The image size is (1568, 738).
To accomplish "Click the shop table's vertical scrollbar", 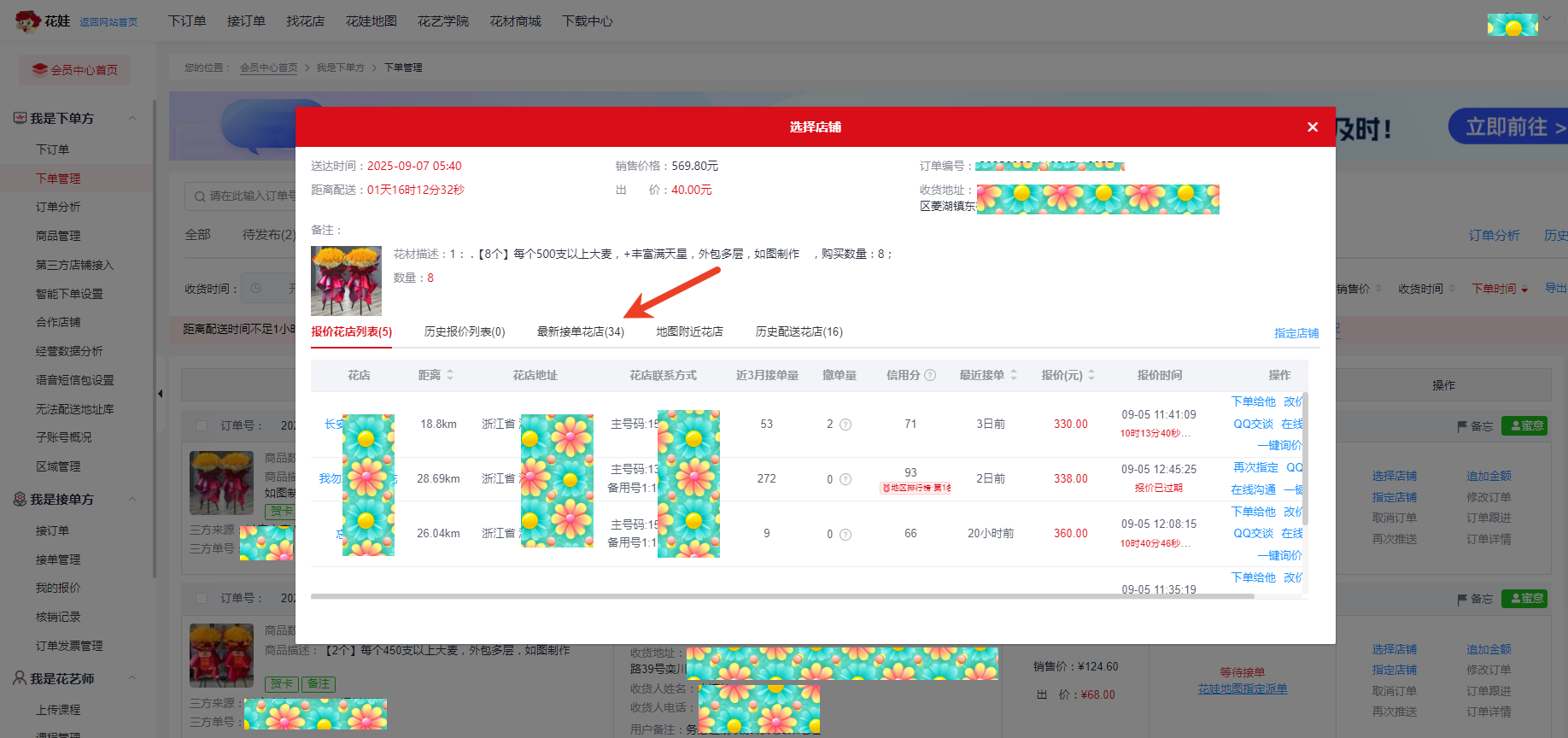I will (x=1305, y=459).
